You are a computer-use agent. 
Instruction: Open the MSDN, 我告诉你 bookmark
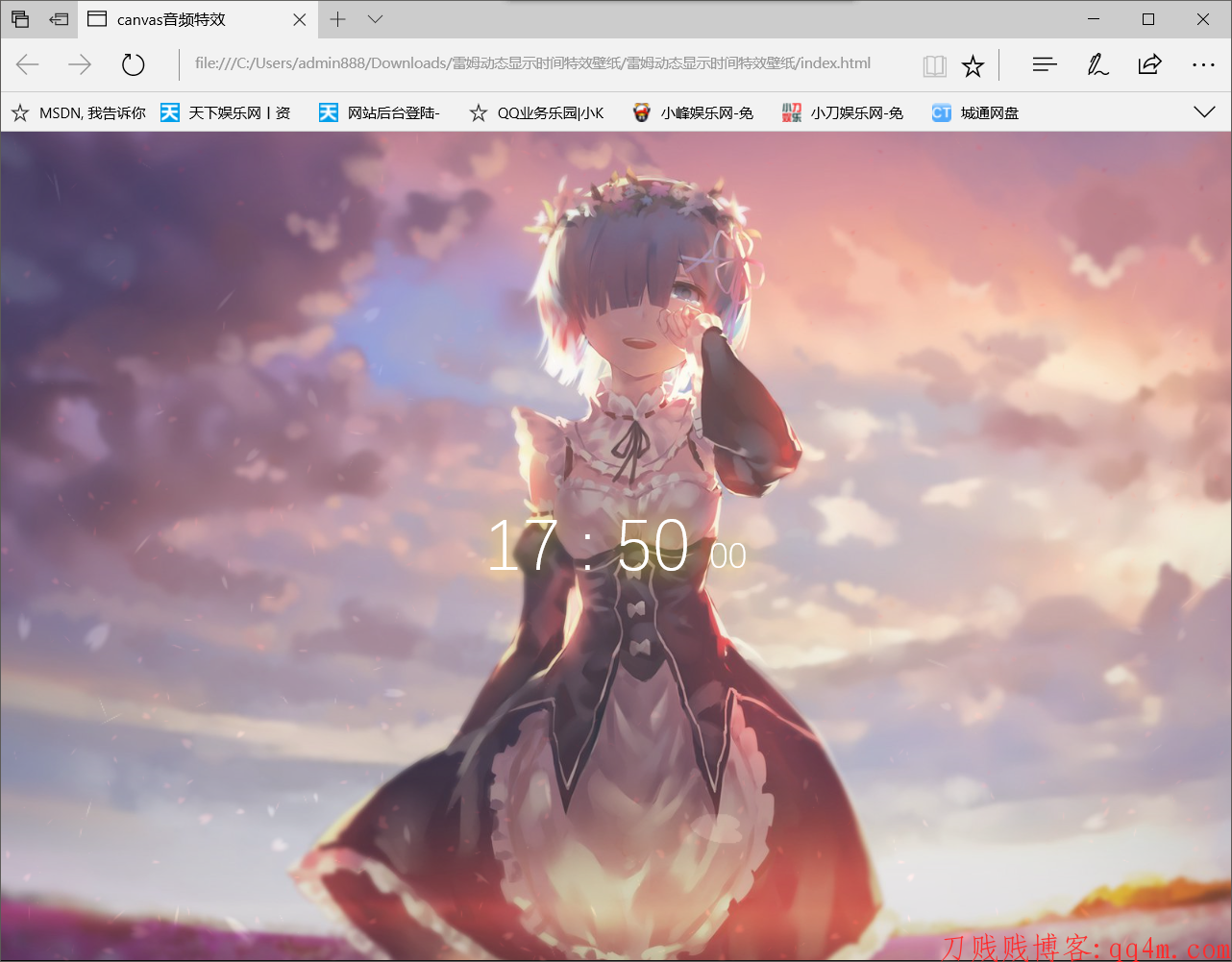pos(78,113)
